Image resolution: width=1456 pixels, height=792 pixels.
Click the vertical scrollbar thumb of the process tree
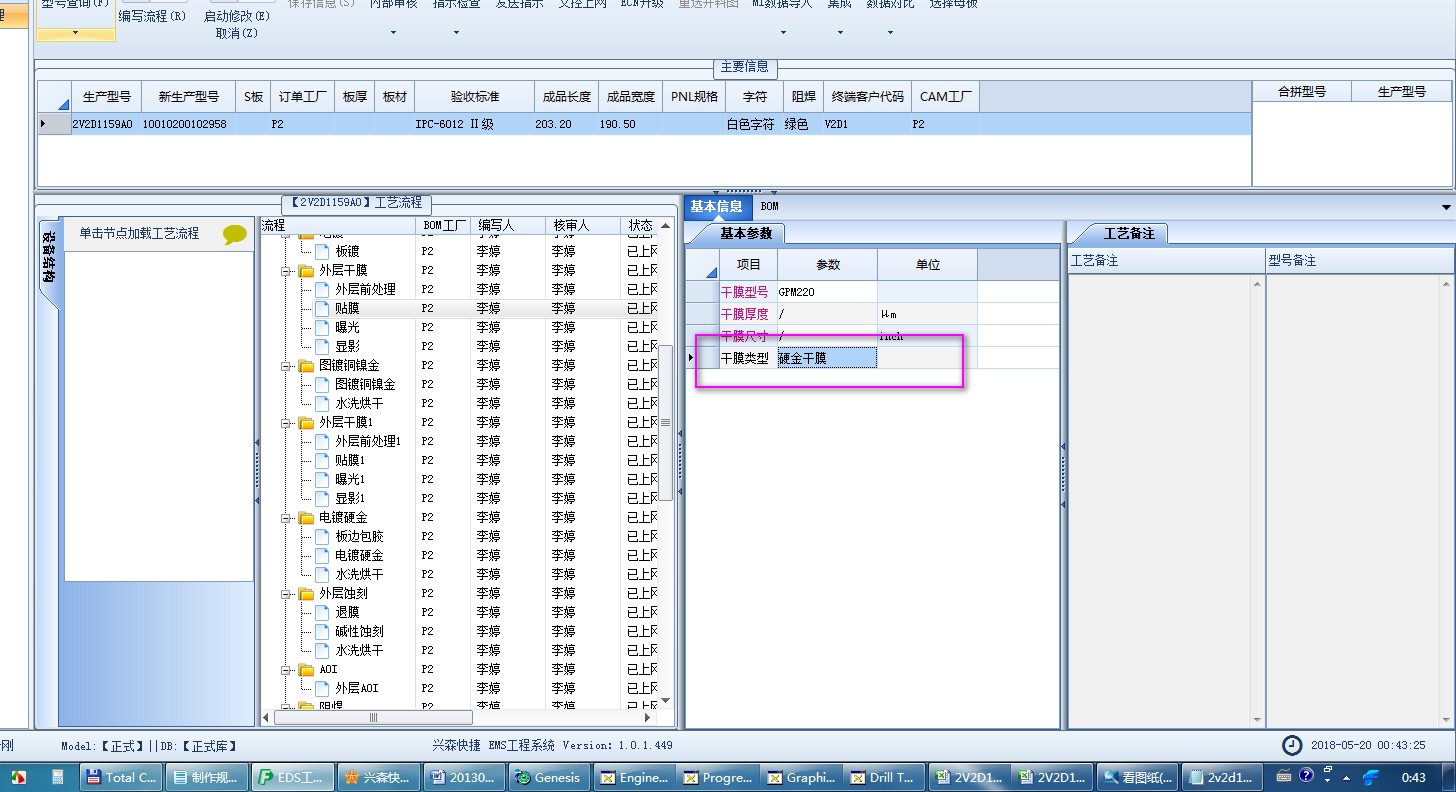coord(665,423)
